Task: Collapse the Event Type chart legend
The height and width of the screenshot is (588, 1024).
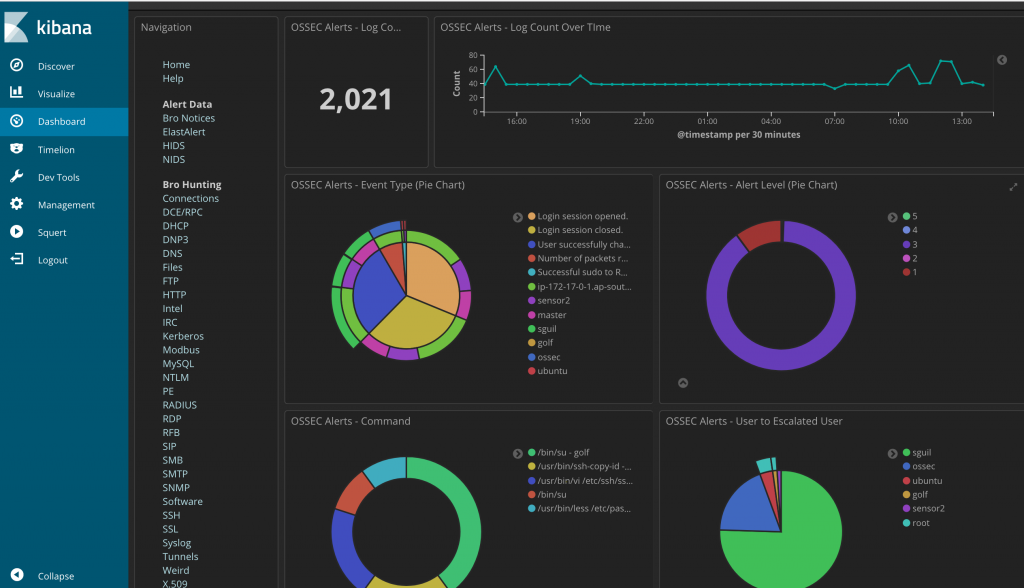Action: click(x=517, y=216)
